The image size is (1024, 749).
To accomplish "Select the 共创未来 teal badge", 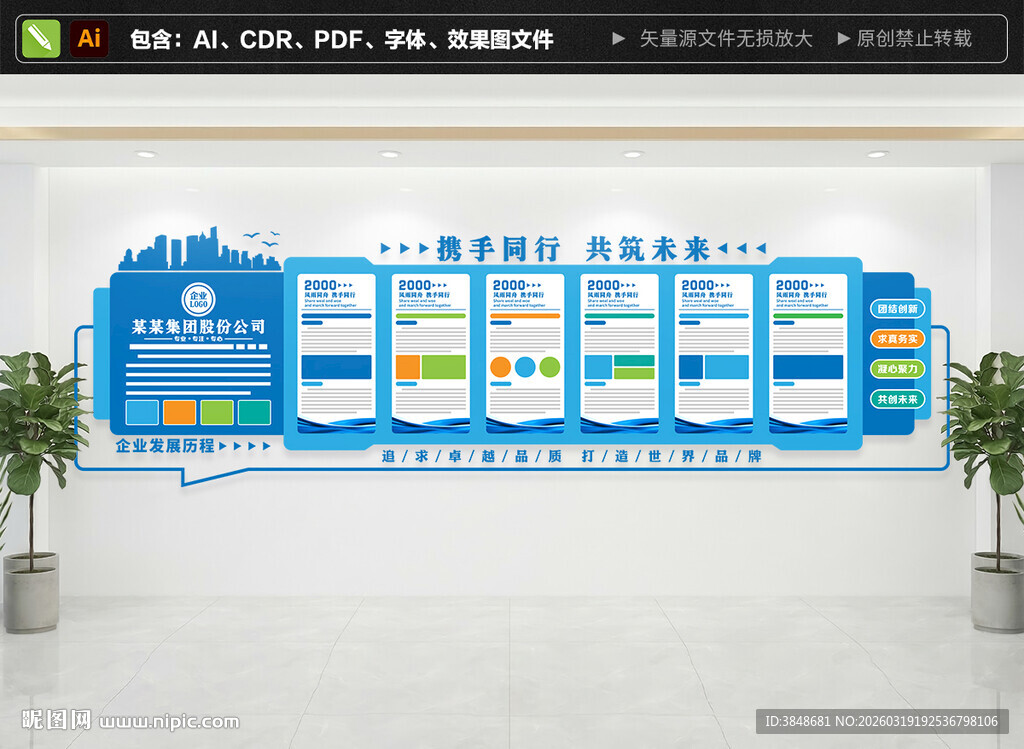I will (x=897, y=399).
